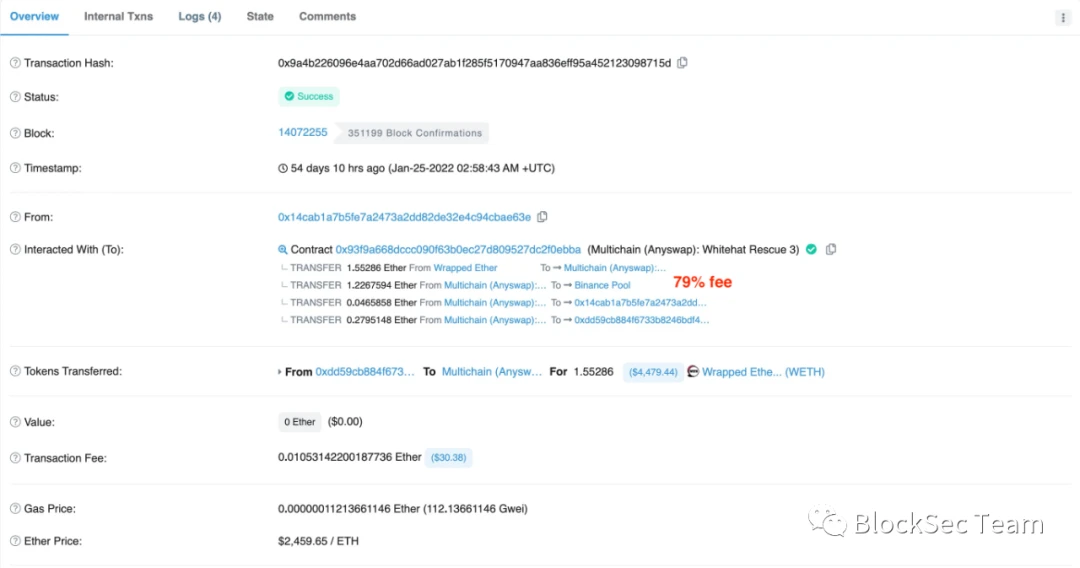The height and width of the screenshot is (568, 1080).
Task: Click the 351199 Block Confirmations badge
Action: [413, 133]
